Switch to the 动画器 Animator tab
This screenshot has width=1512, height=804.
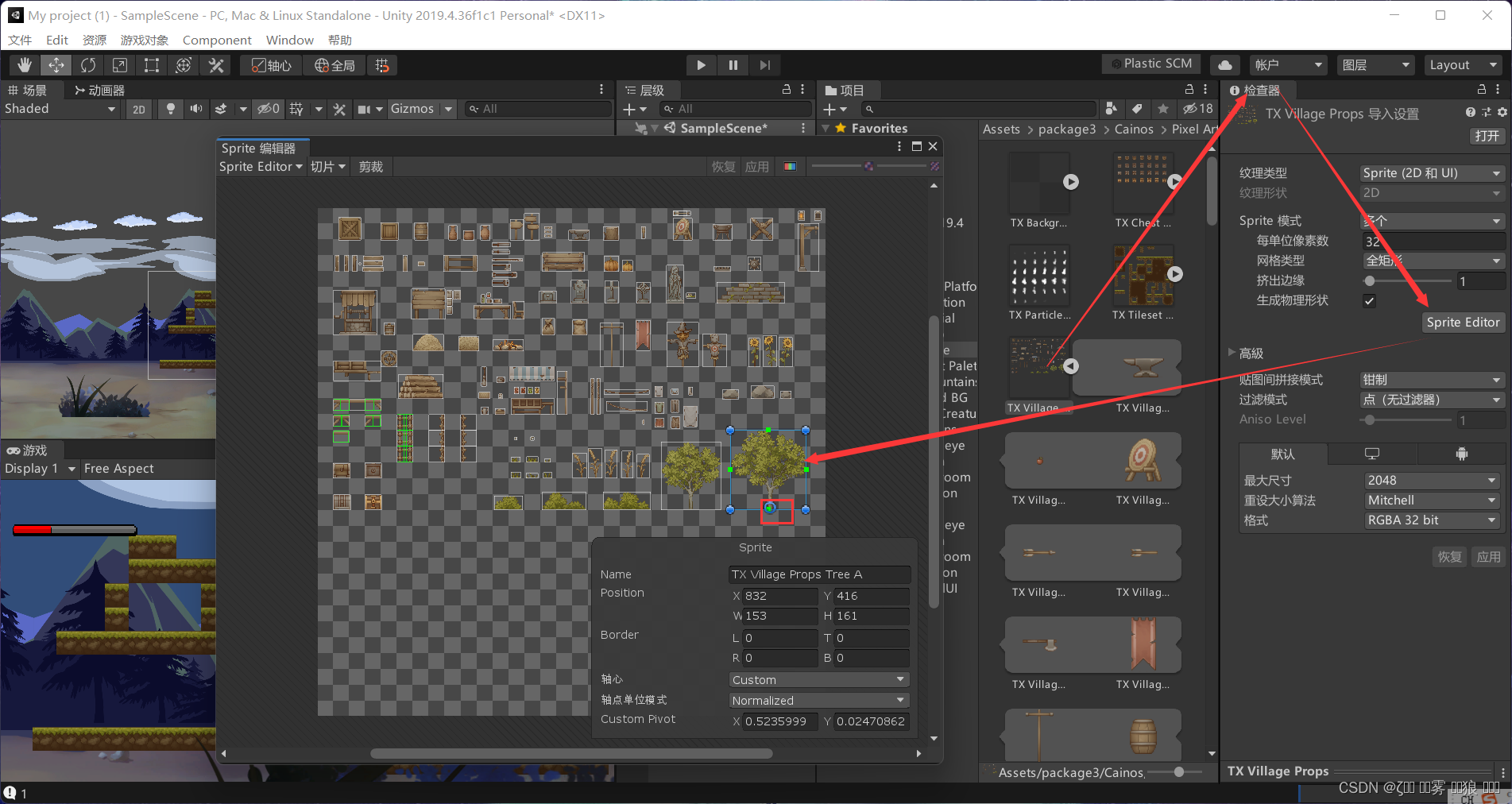[99, 90]
